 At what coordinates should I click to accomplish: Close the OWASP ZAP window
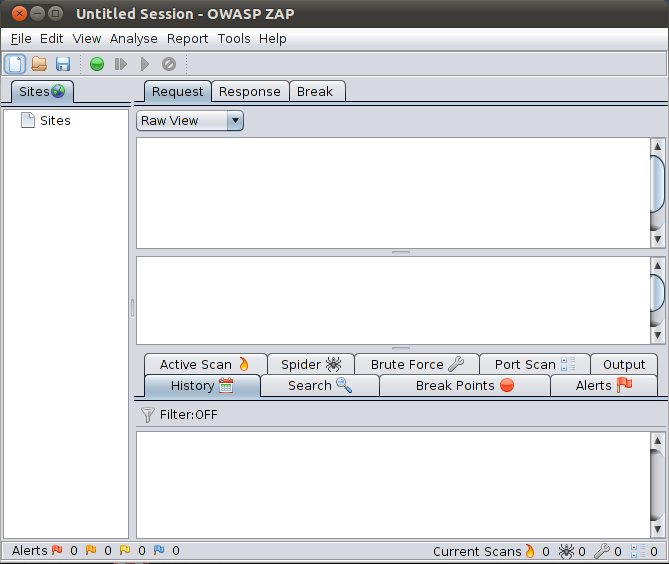coord(19,14)
